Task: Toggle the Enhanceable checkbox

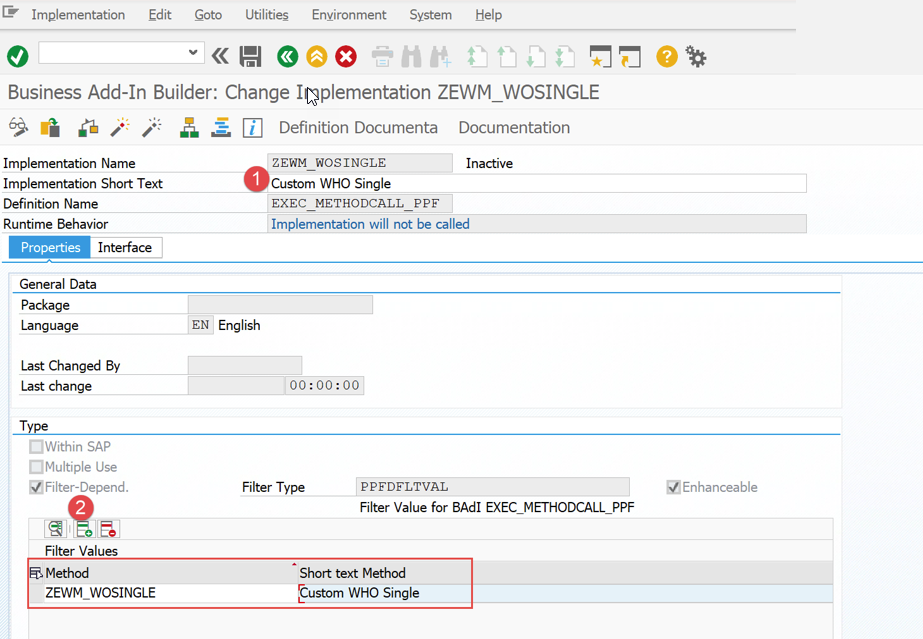Action: [x=673, y=487]
